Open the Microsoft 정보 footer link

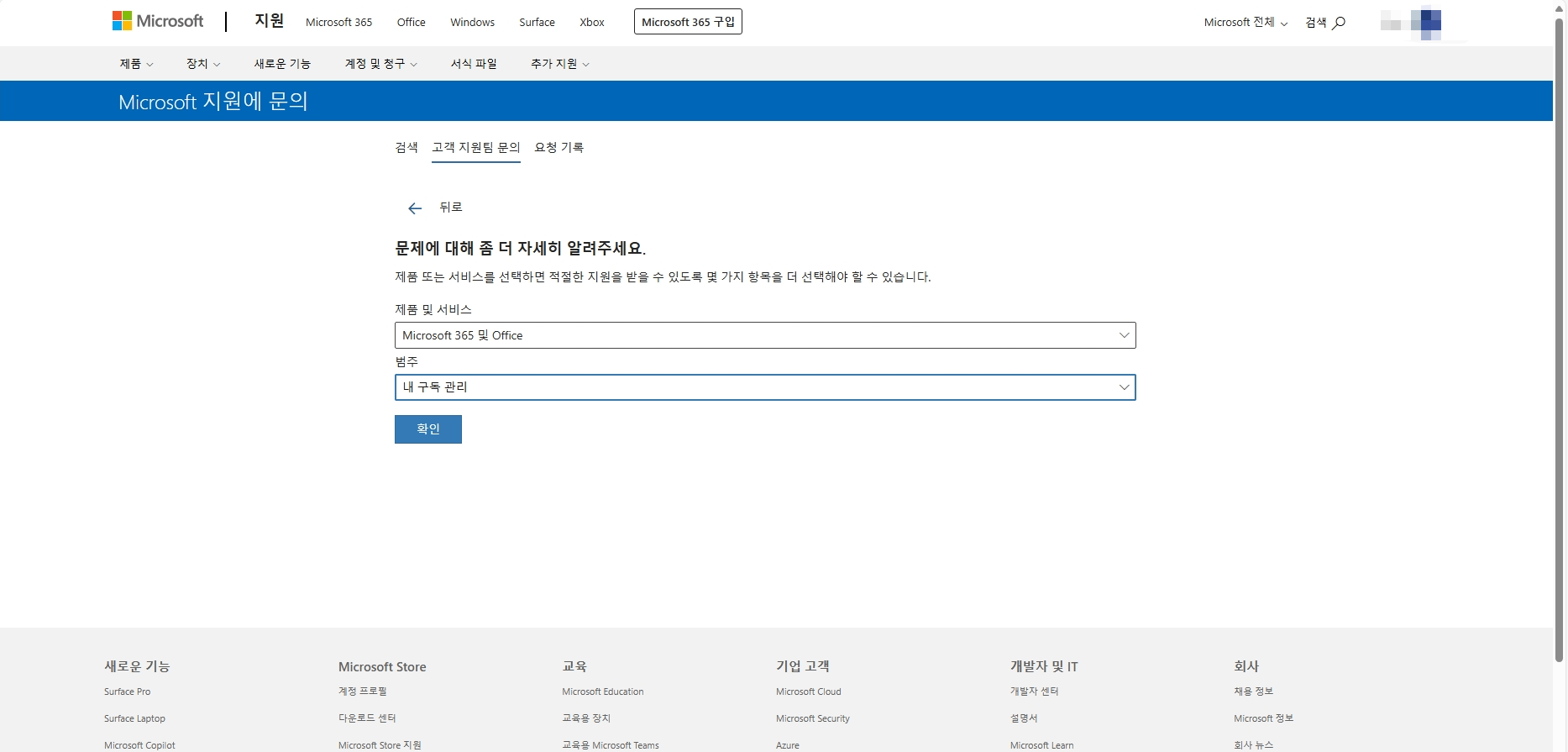coord(1264,718)
